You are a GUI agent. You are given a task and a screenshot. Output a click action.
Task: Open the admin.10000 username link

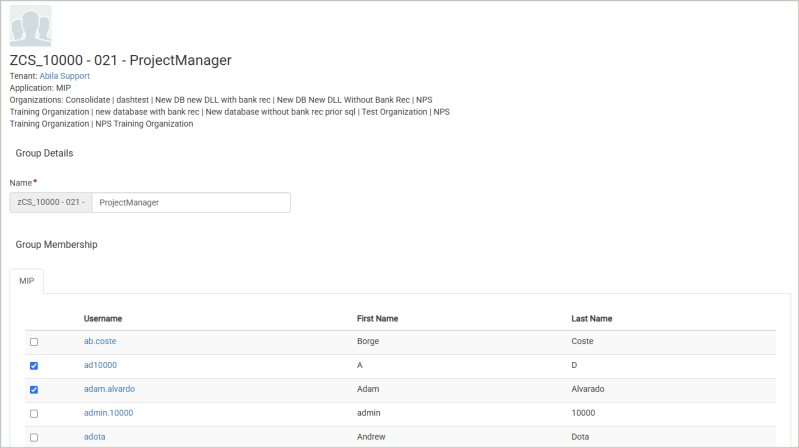109,413
